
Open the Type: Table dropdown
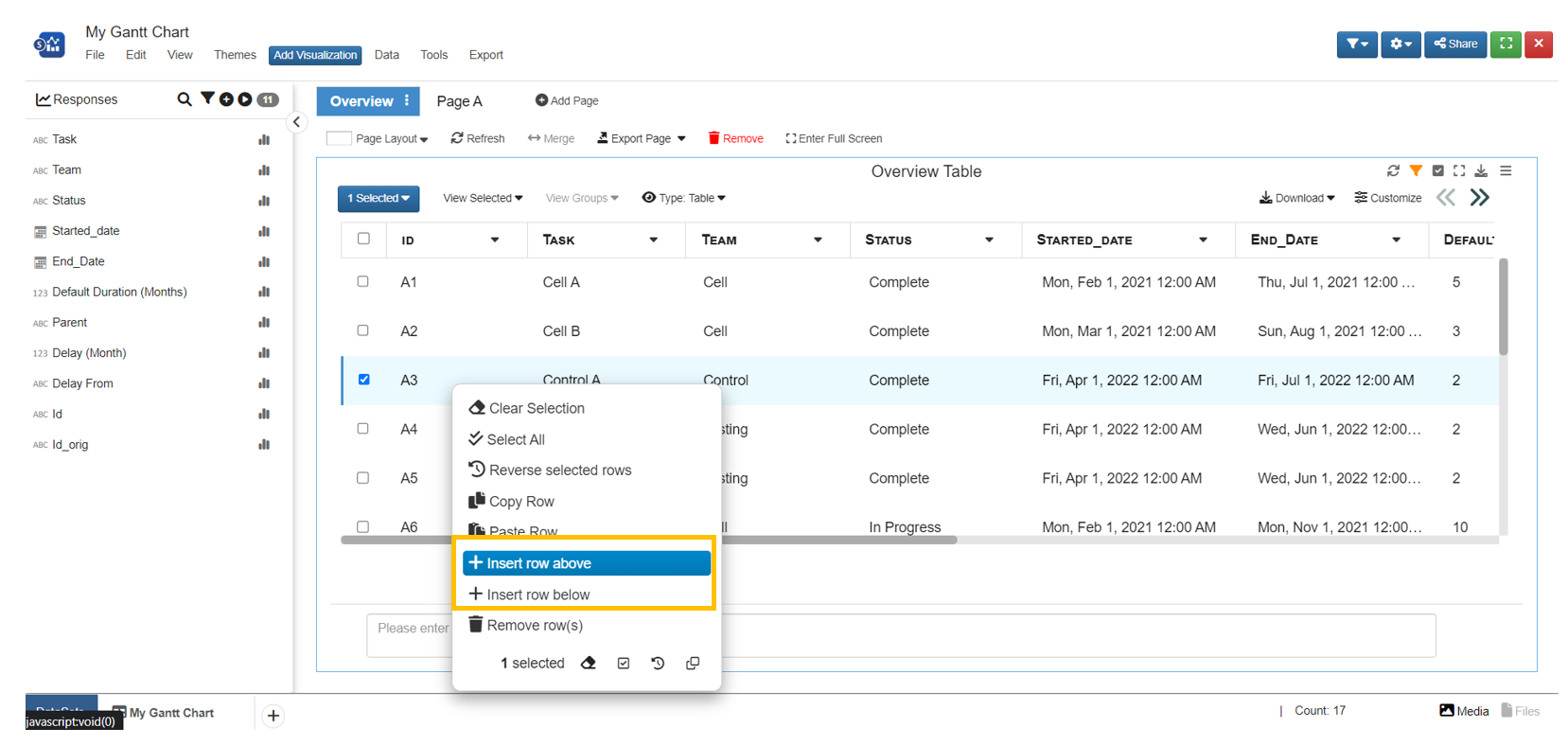(684, 198)
